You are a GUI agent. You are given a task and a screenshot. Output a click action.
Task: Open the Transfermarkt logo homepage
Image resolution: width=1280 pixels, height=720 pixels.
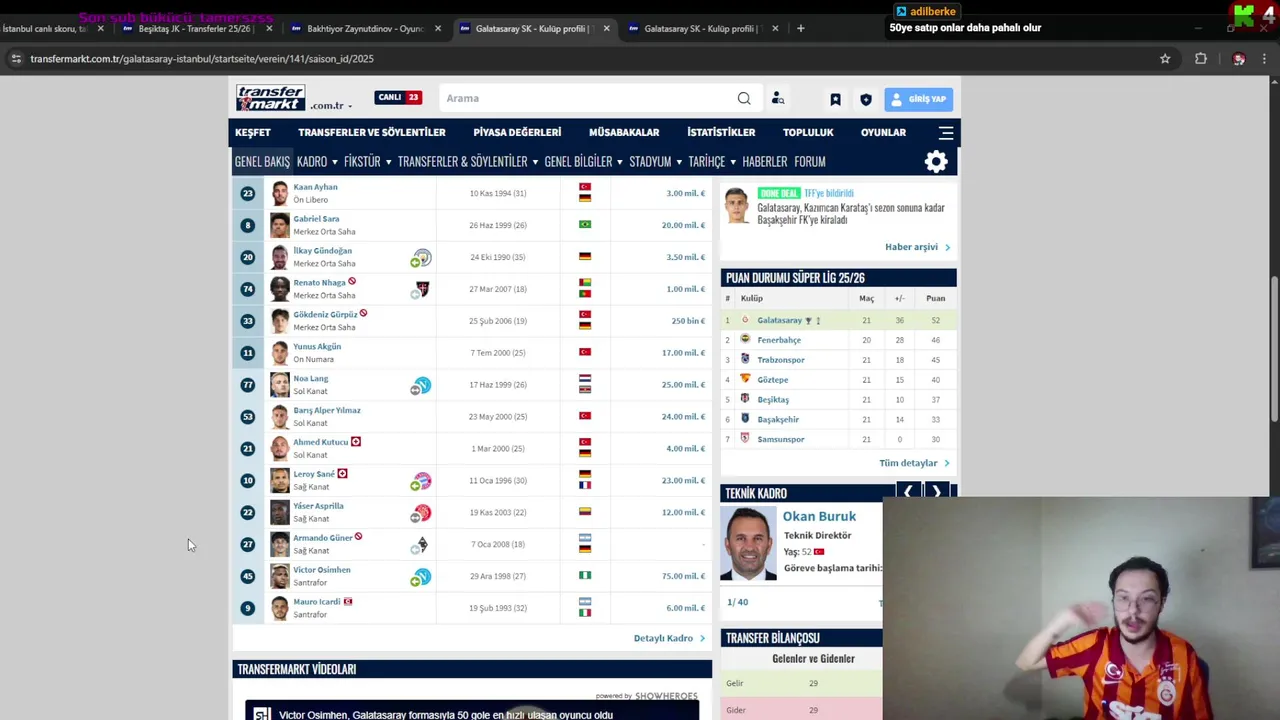(x=270, y=97)
